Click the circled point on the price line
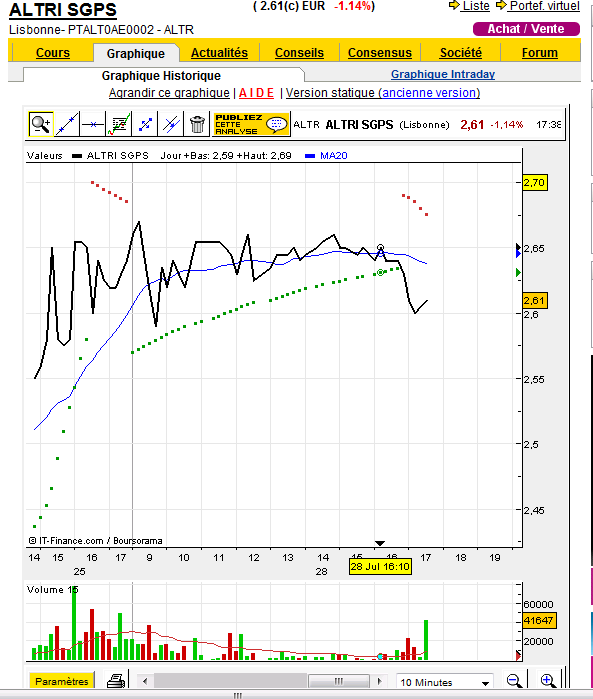 click(x=380, y=247)
